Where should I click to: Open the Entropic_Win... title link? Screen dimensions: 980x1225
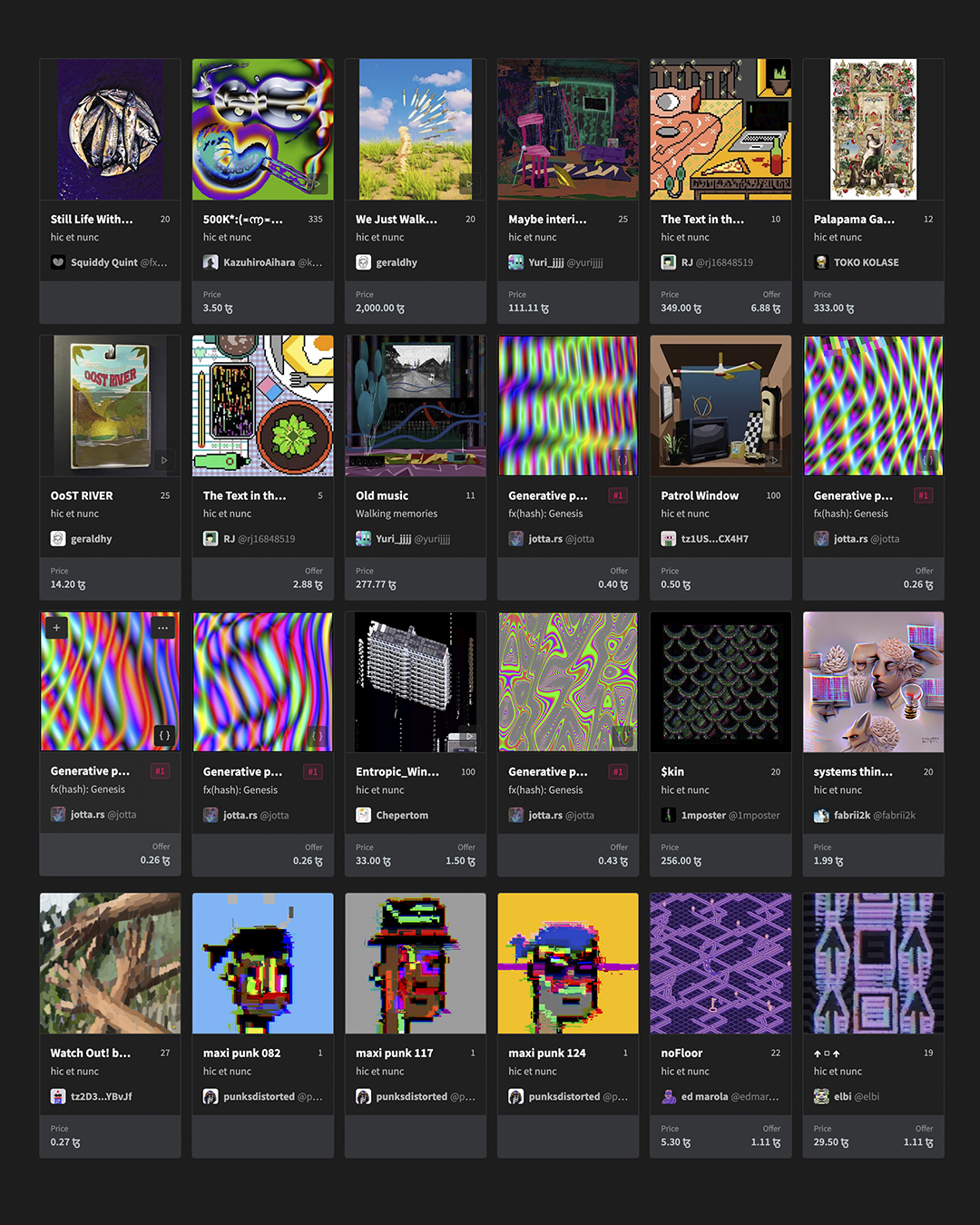click(397, 772)
